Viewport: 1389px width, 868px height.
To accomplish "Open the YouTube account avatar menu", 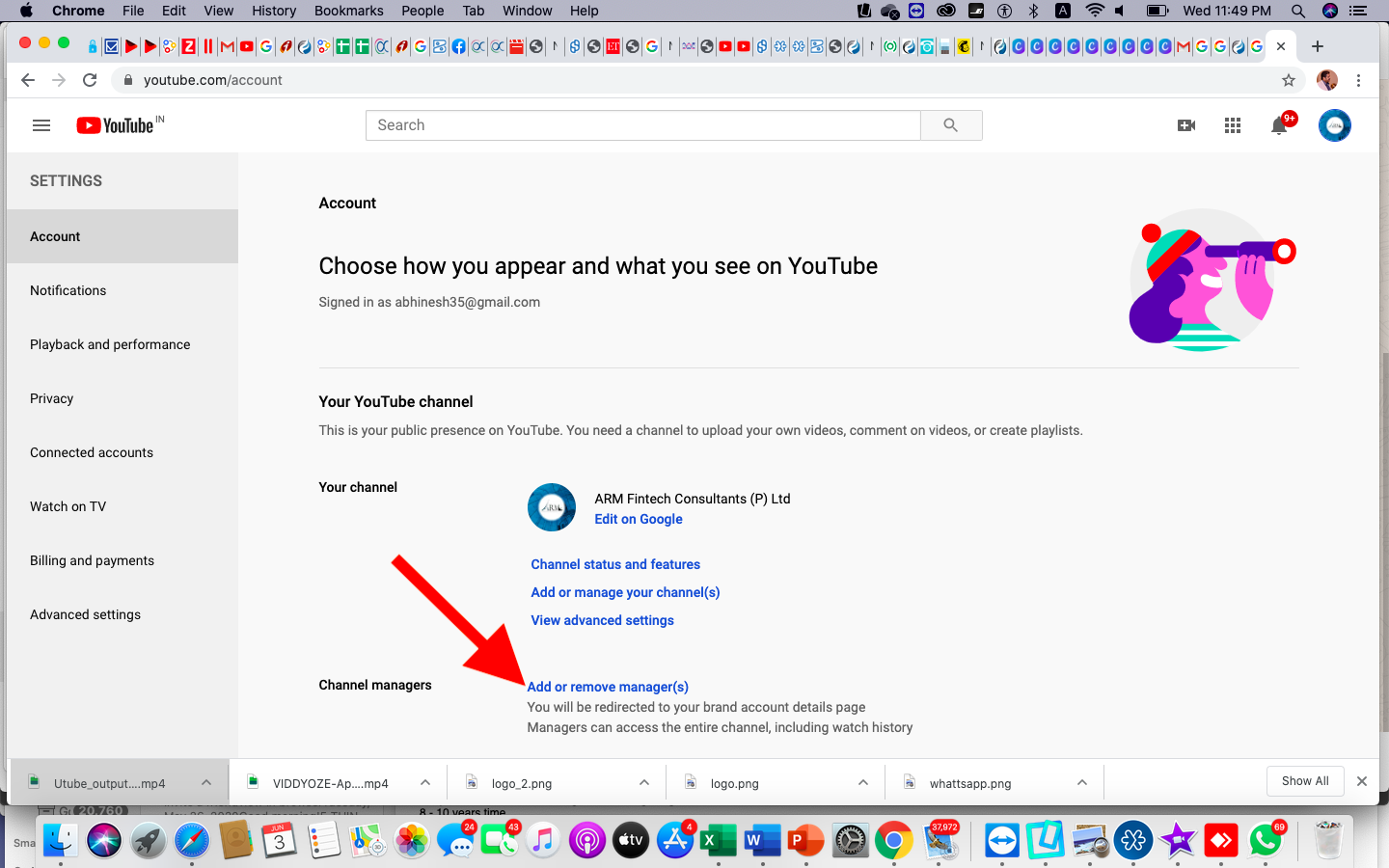I will pyautogui.click(x=1335, y=125).
